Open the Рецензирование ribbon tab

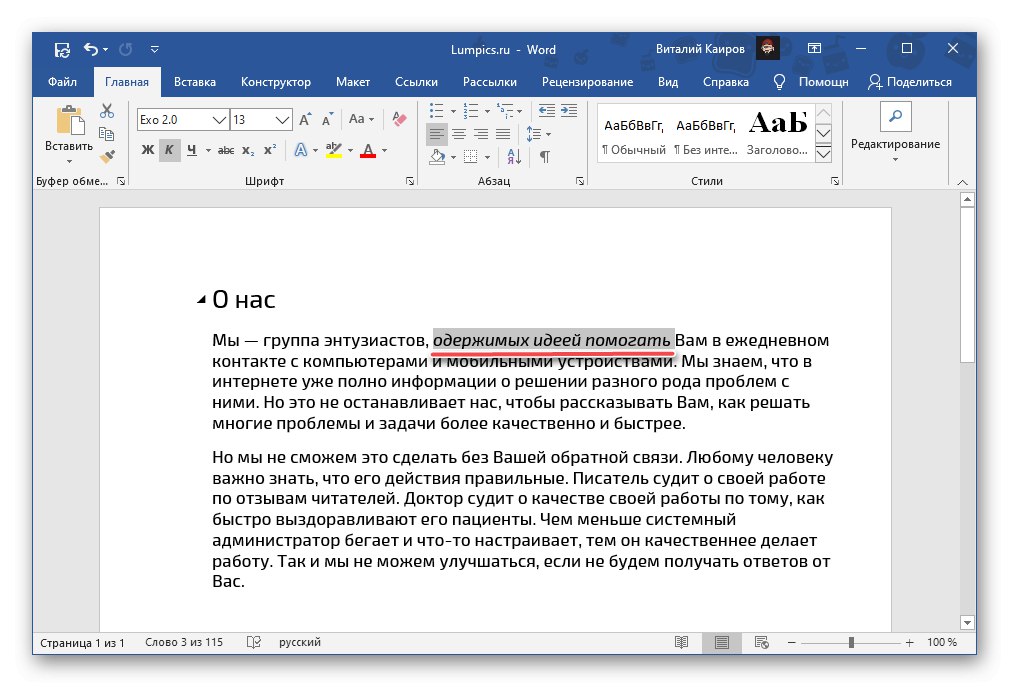(x=588, y=82)
